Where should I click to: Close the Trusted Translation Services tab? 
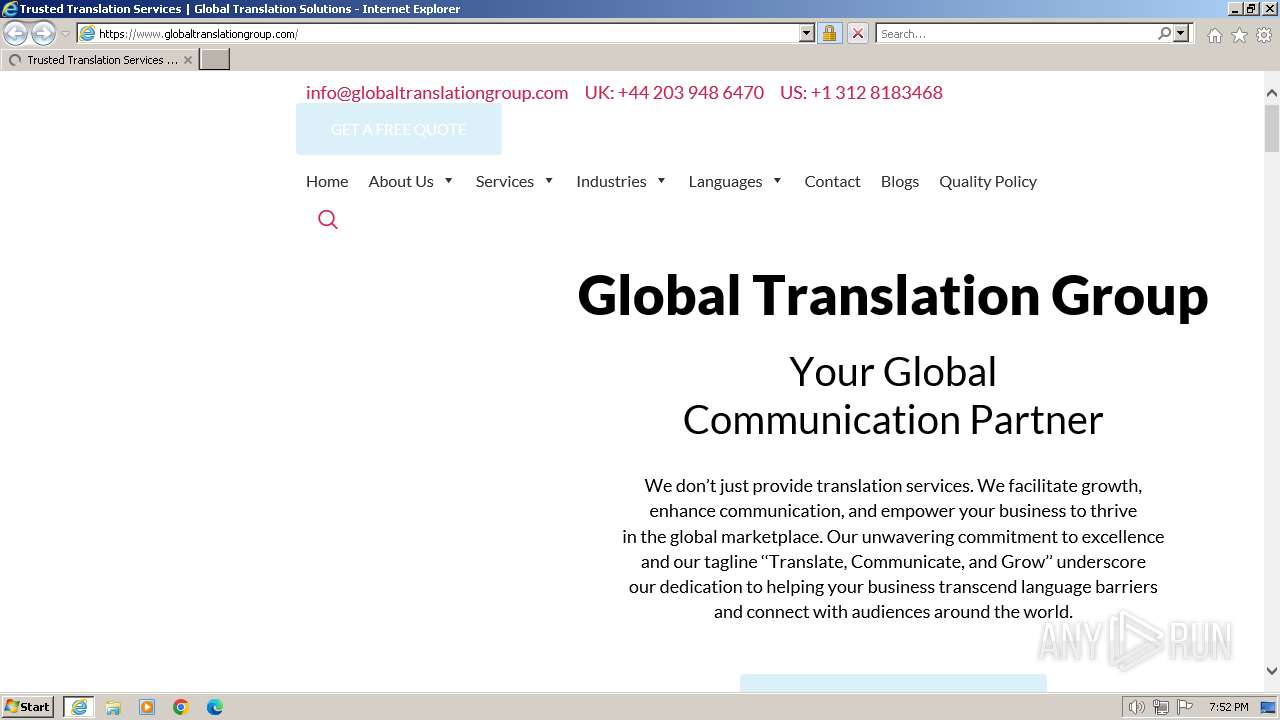pos(188,60)
